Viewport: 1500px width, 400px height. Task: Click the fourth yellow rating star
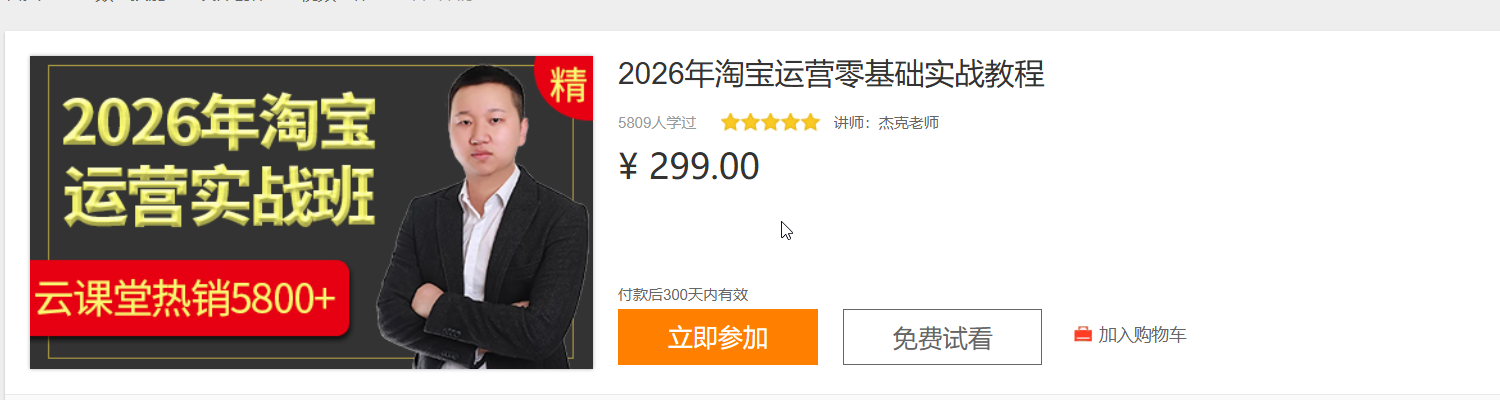(790, 123)
